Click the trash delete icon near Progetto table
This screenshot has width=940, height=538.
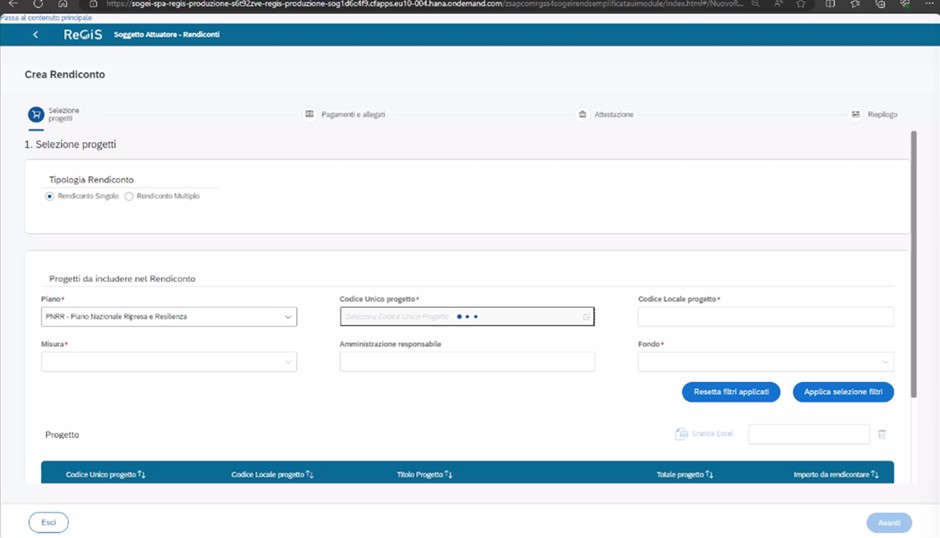click(x=882, y=434)
